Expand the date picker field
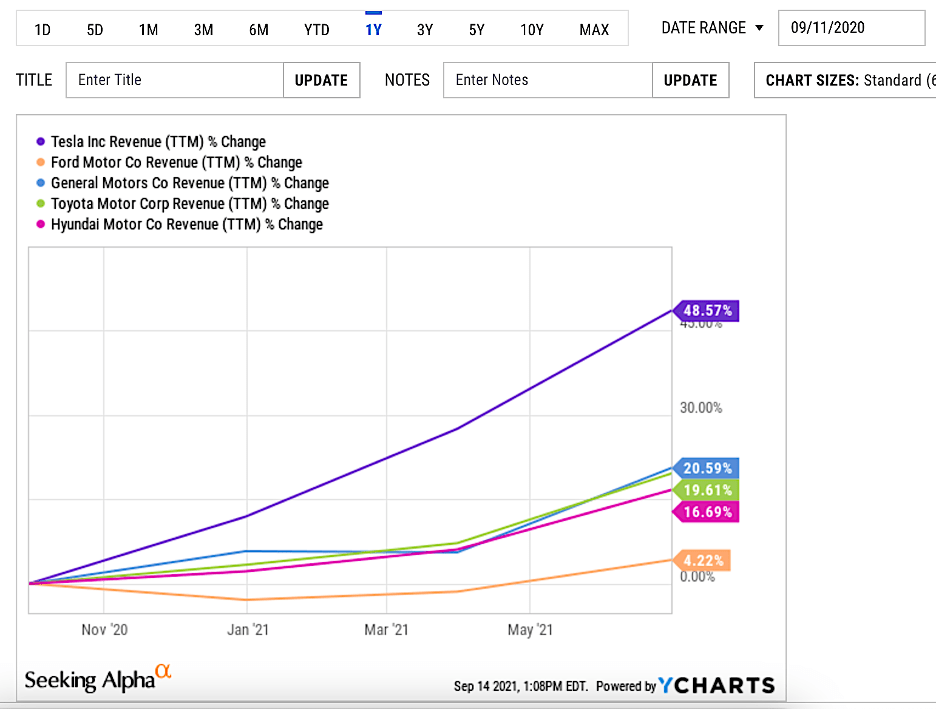The image size is (936, 710). [851, 28]
